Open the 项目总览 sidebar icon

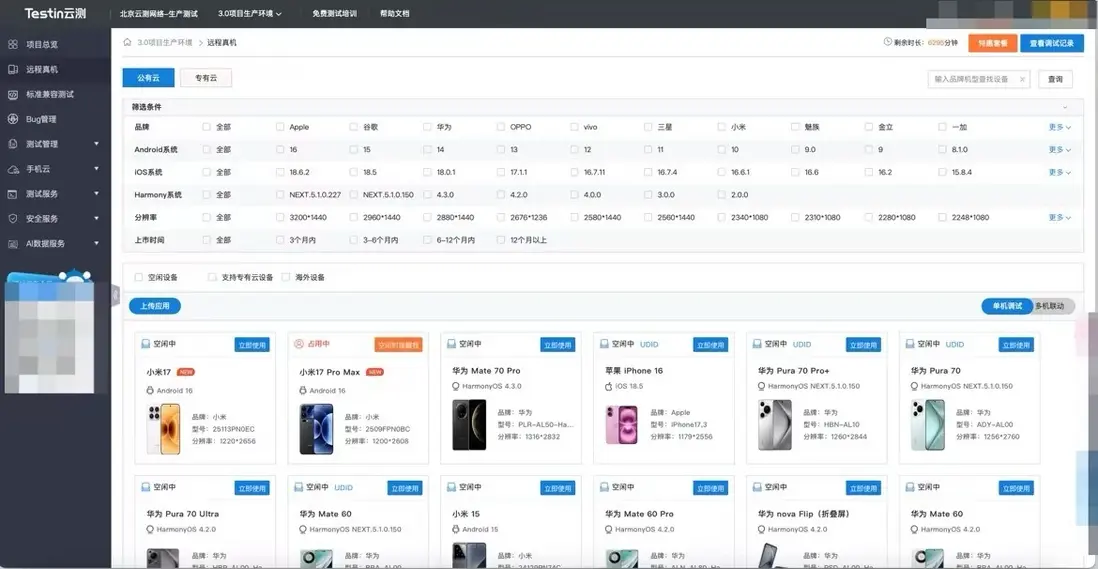13,44
